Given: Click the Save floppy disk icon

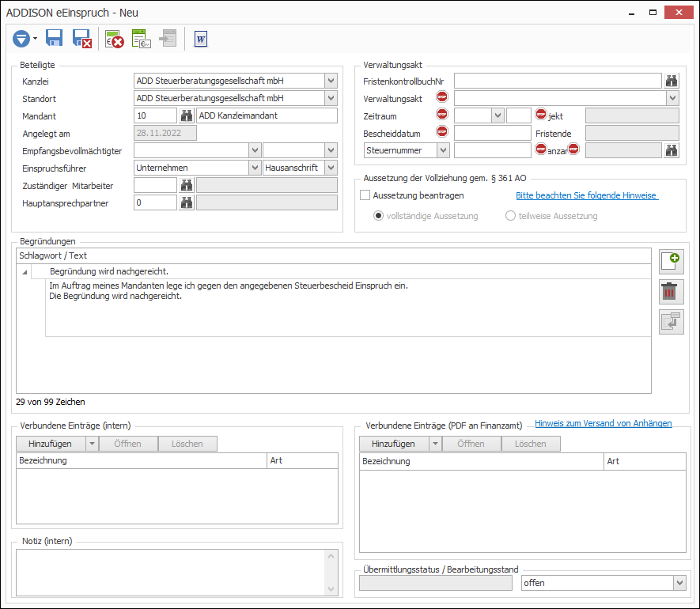Looking at the screenshot, I should click(x=54, y=38).
